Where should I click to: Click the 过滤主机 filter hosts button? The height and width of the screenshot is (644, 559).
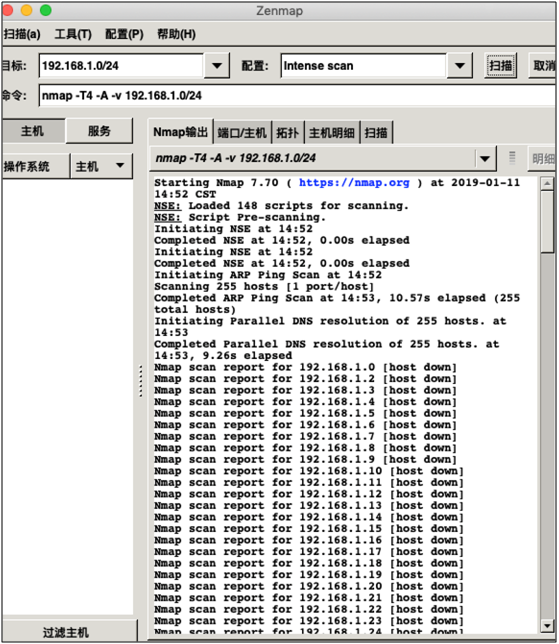pos(67,632)
